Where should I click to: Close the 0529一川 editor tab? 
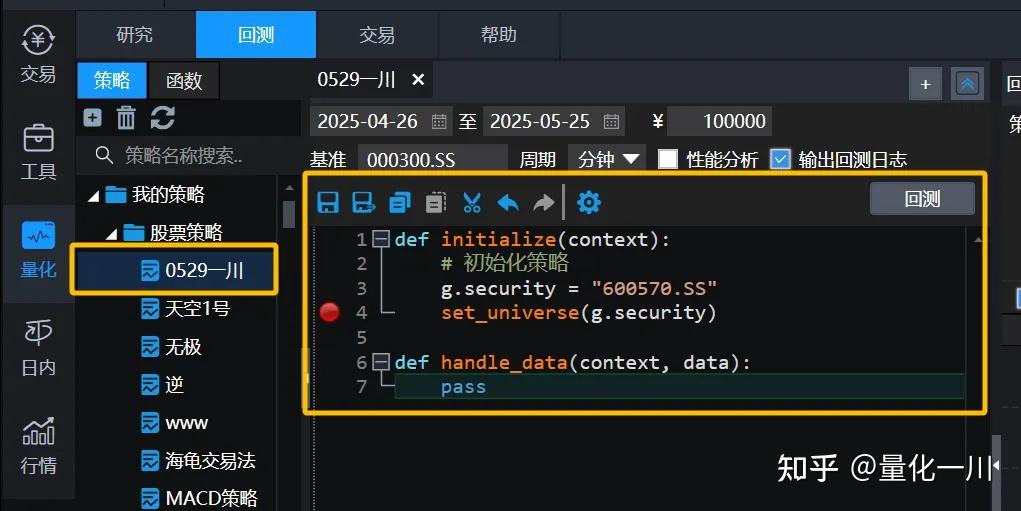(418, 80)
